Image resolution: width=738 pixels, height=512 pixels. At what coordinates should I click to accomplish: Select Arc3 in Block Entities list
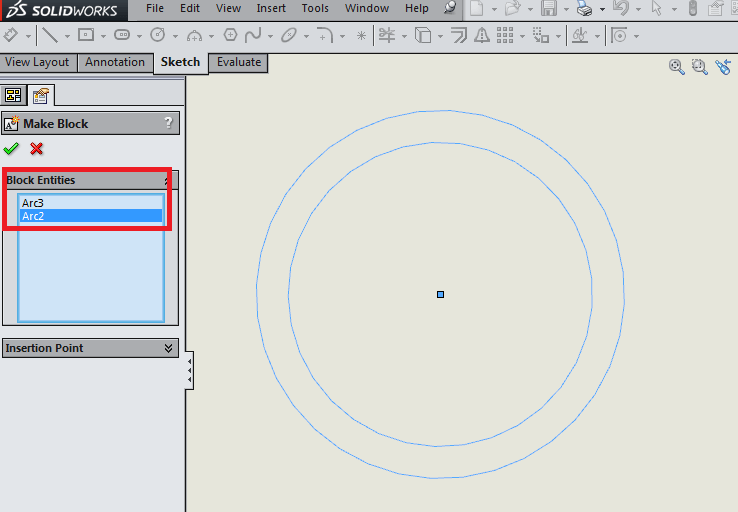[x=91, y=203]
